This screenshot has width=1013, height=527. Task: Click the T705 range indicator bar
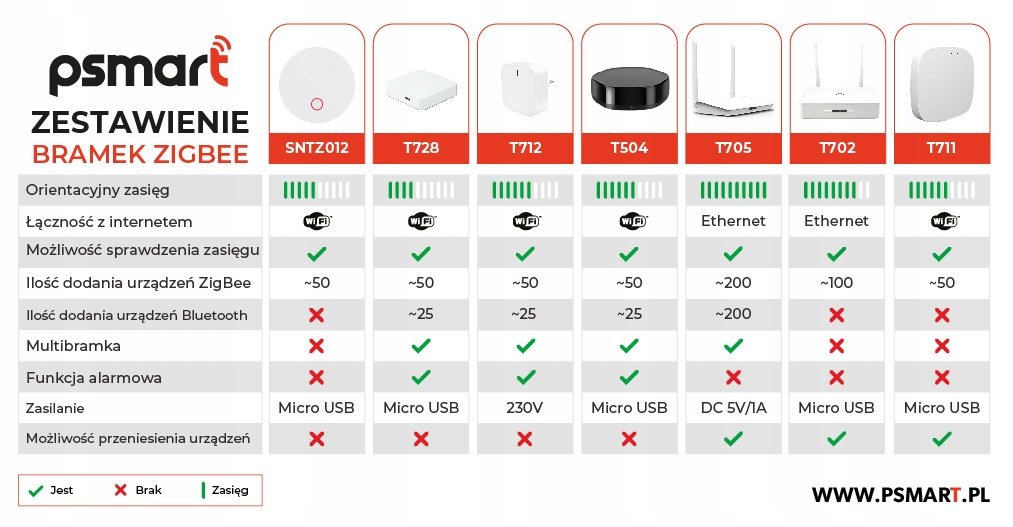click(x=732, y=189)
